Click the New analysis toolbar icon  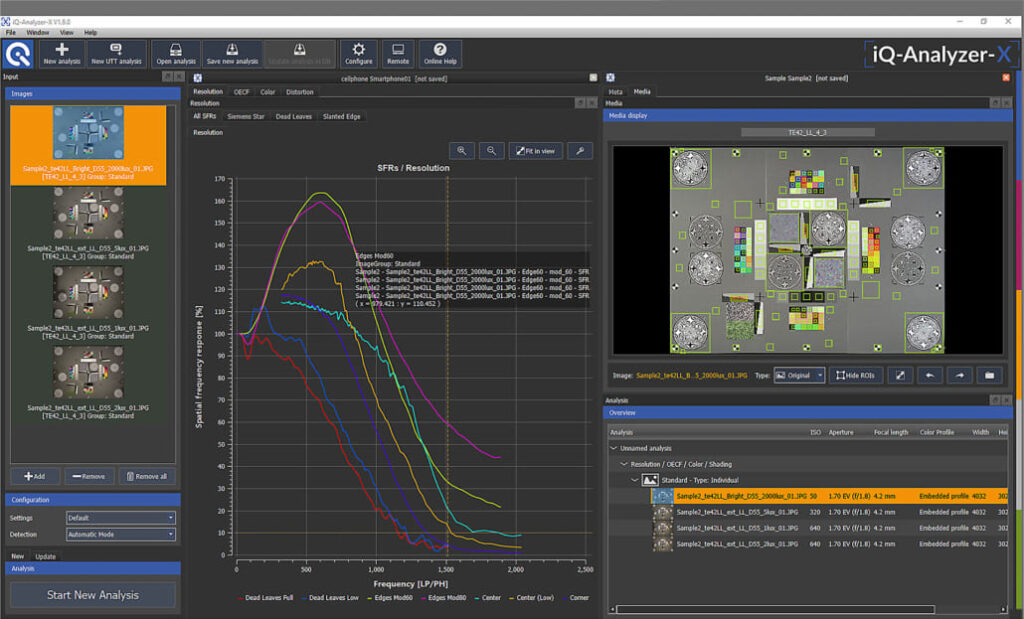62,53
